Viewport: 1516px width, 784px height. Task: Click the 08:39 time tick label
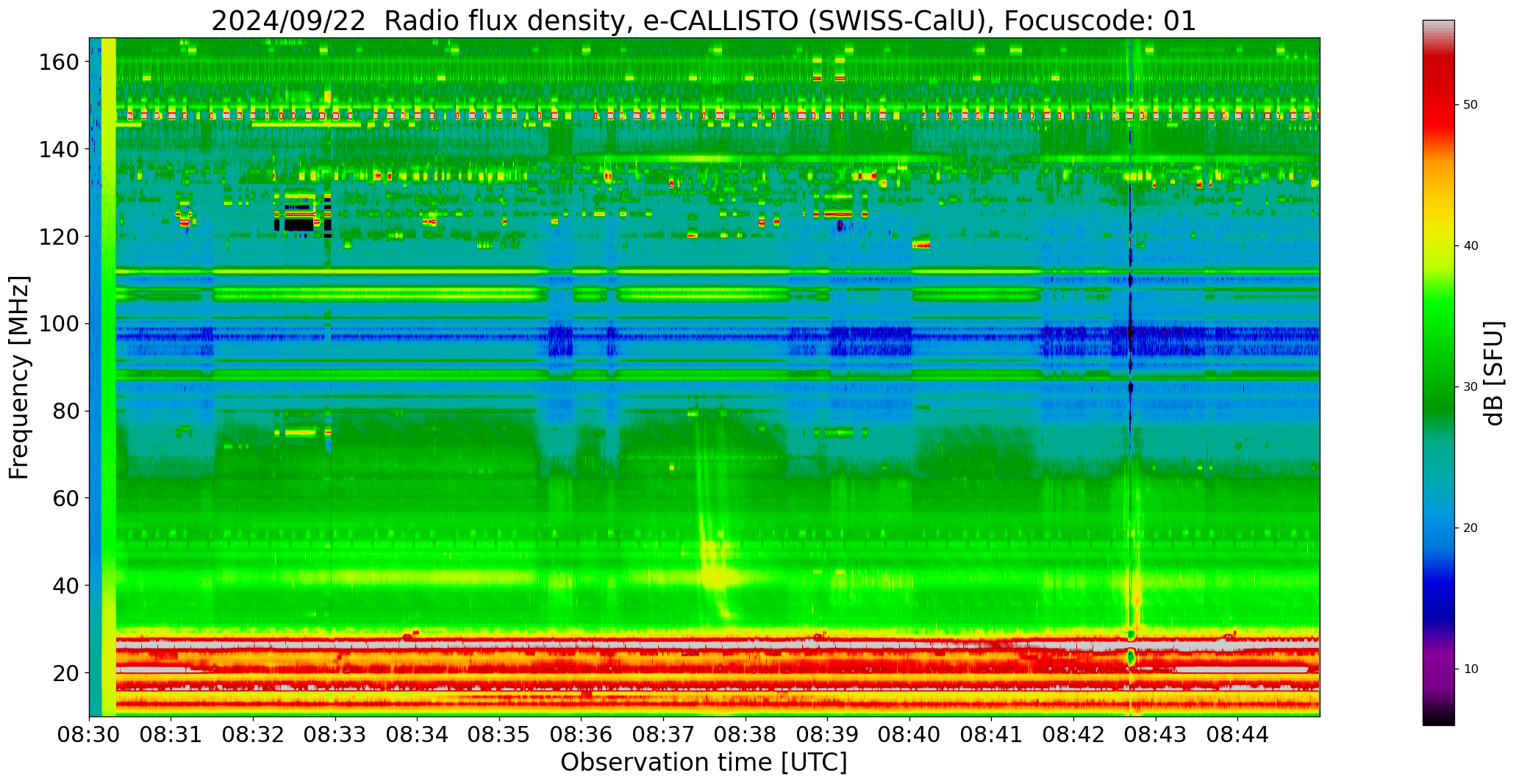click(828, 734)
